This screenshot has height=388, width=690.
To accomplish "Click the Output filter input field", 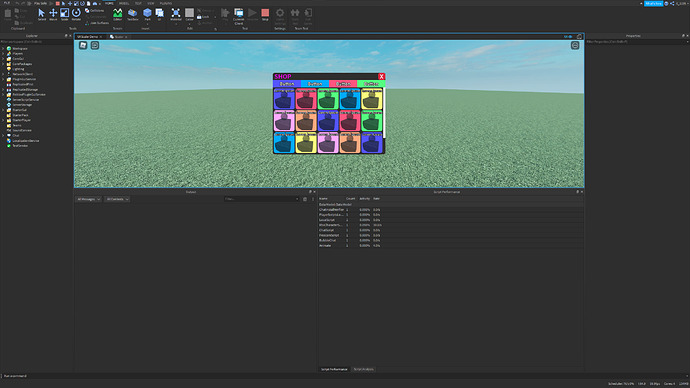I will (x=261, y=199).
